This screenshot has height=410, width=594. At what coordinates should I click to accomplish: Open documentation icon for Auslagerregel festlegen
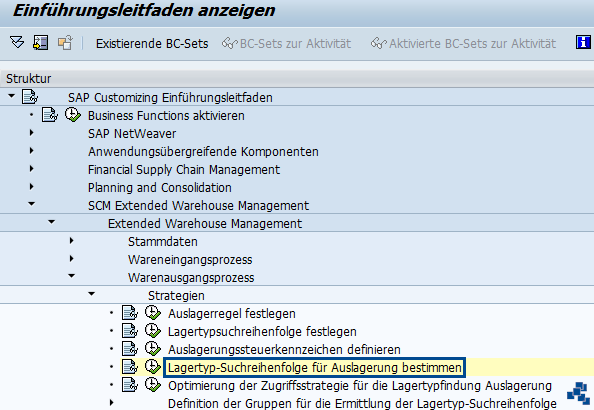click(x=130, y=313)
